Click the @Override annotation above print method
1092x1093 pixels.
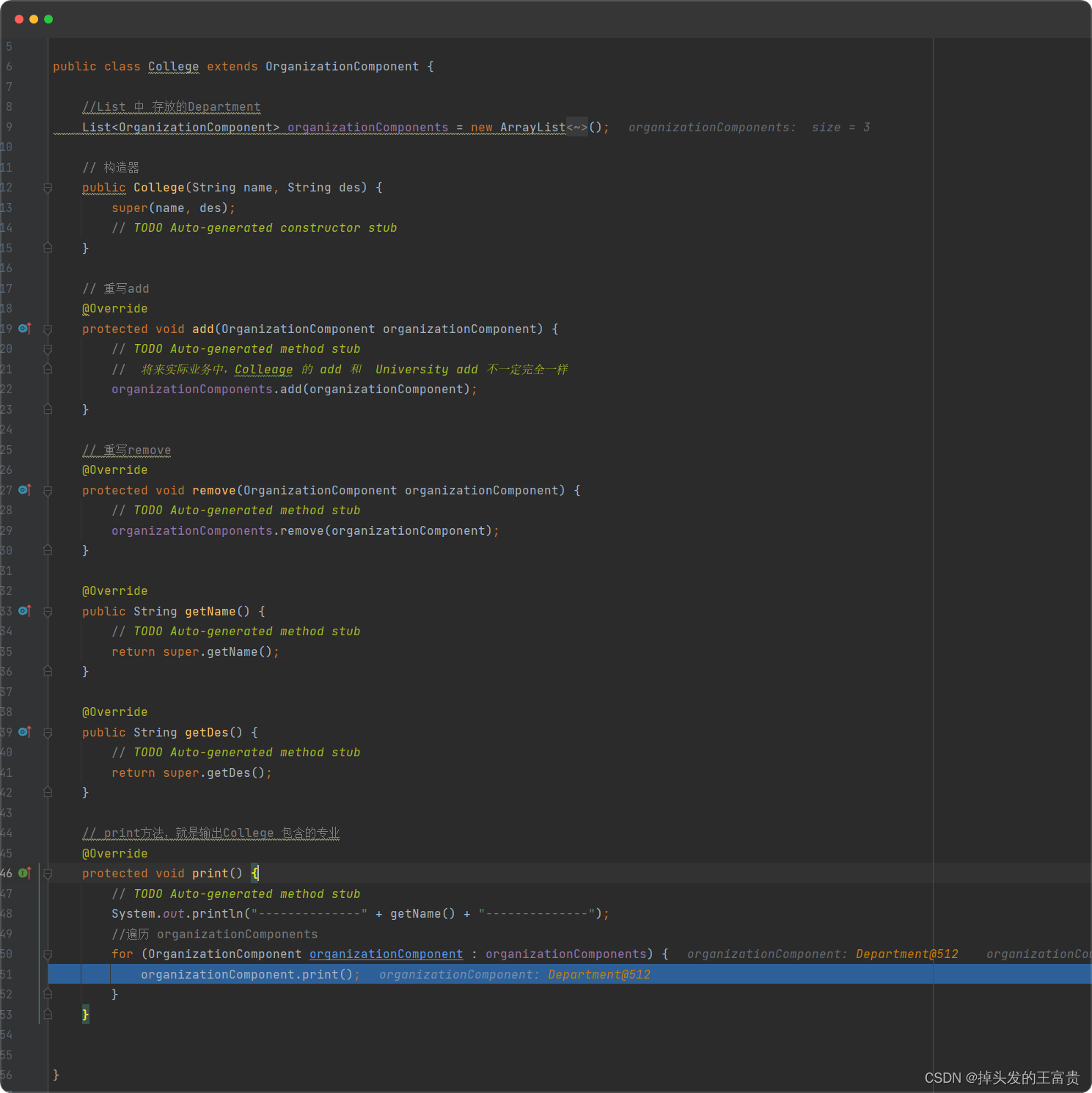[115, 853]
